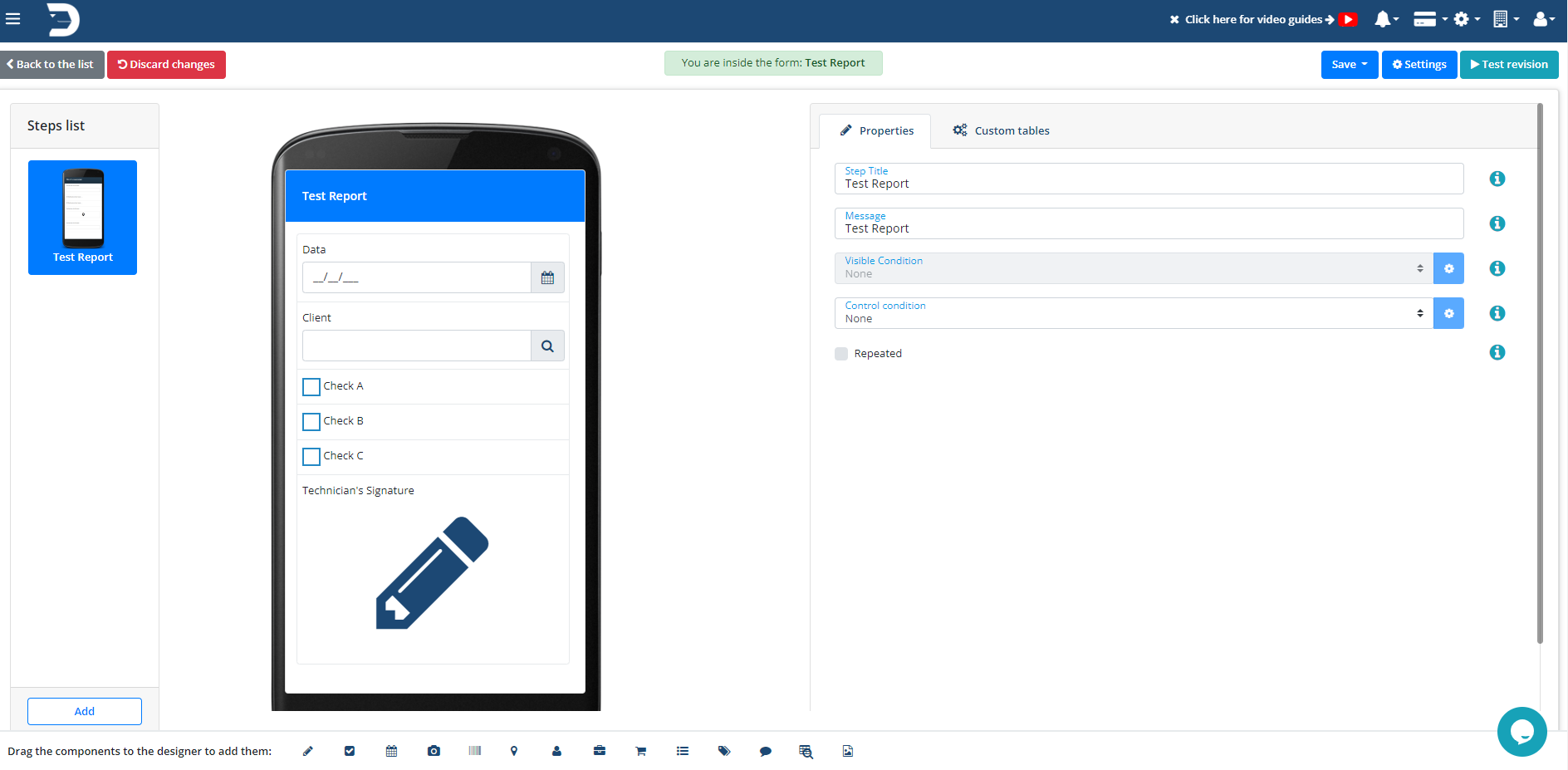Pick the camera photo component
Viewport: 1568px width, 770px height.
tap(434, 751)
